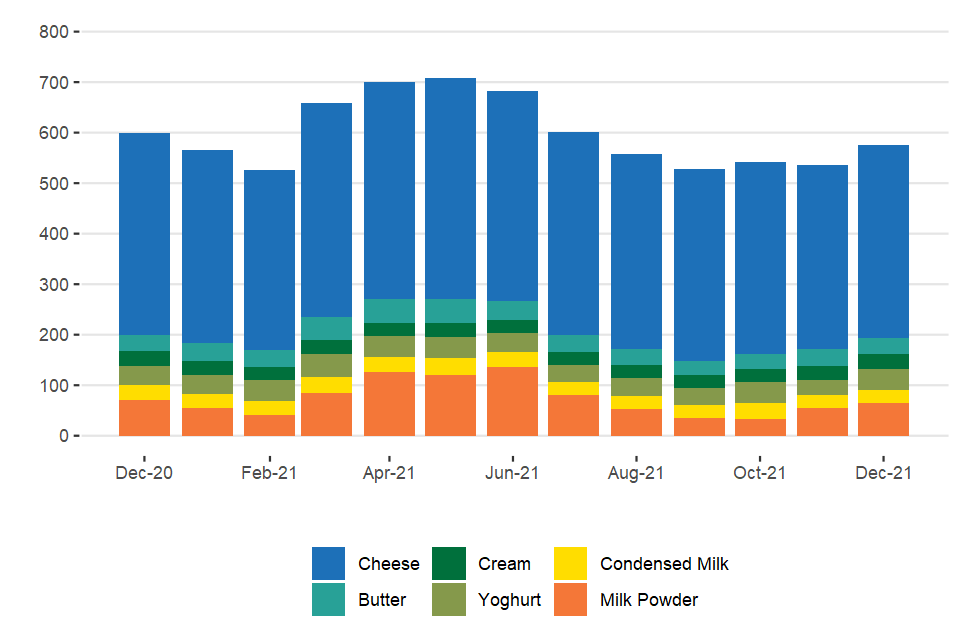Click the "Cheese" legend text label
The image size is (960, 640).
388,564
